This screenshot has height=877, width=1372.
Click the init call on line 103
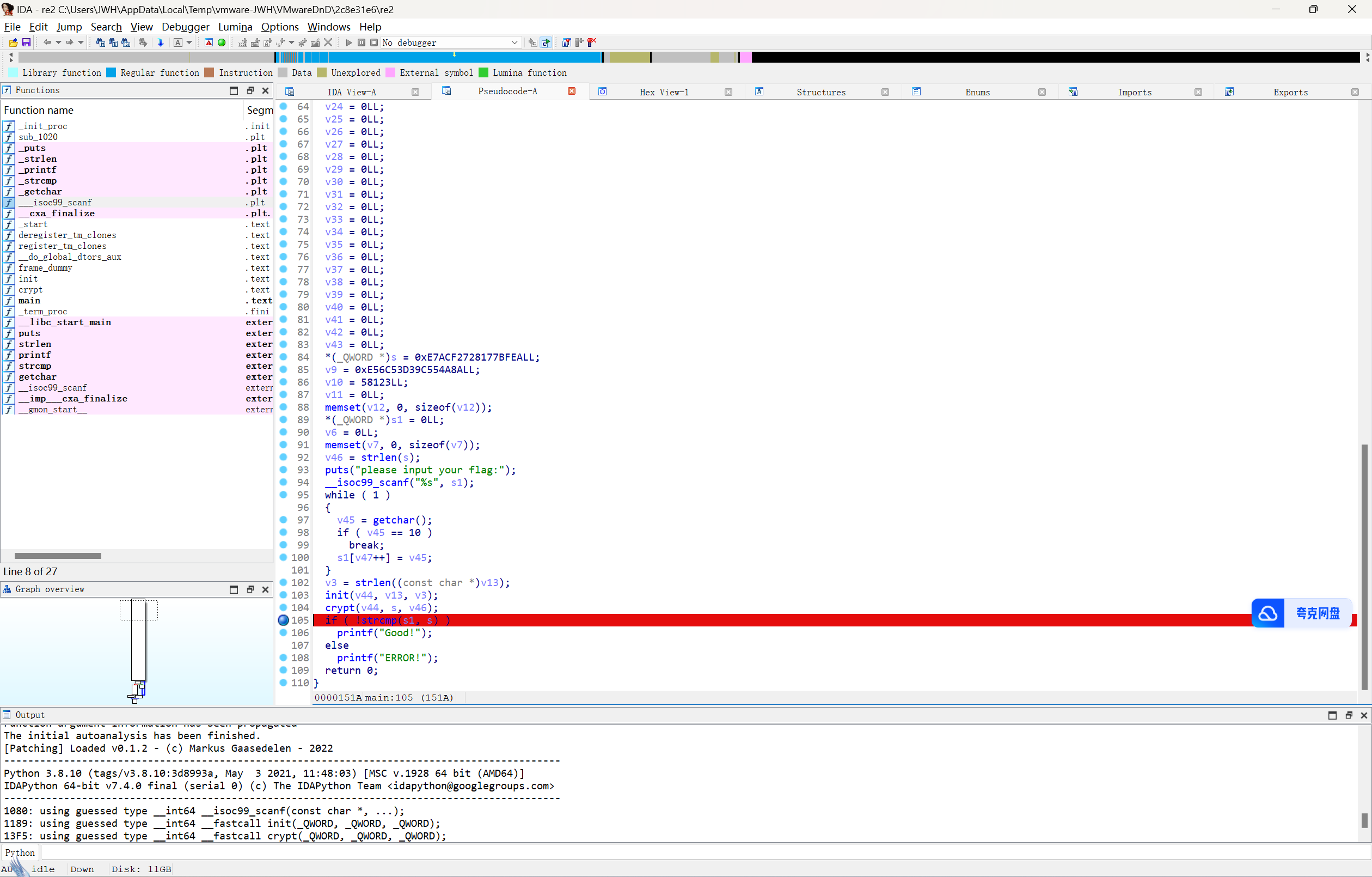(x=336, y=595)
